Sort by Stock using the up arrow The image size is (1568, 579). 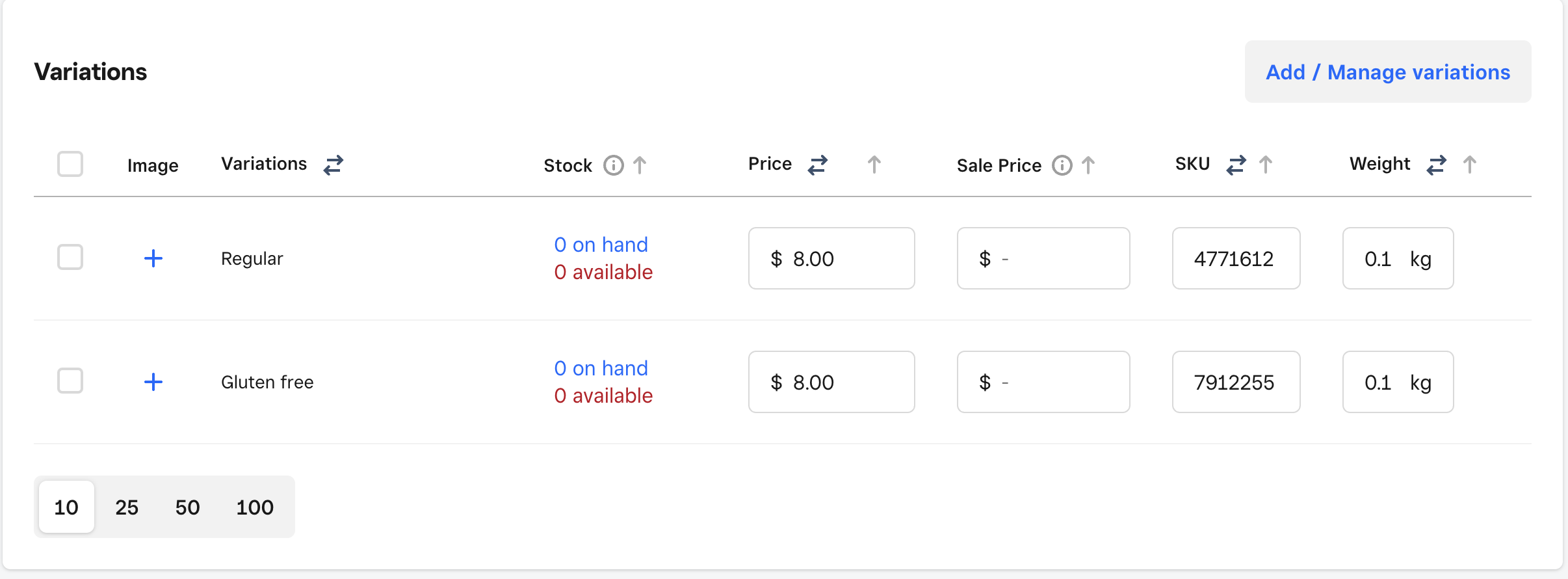[x=640, y=165]
